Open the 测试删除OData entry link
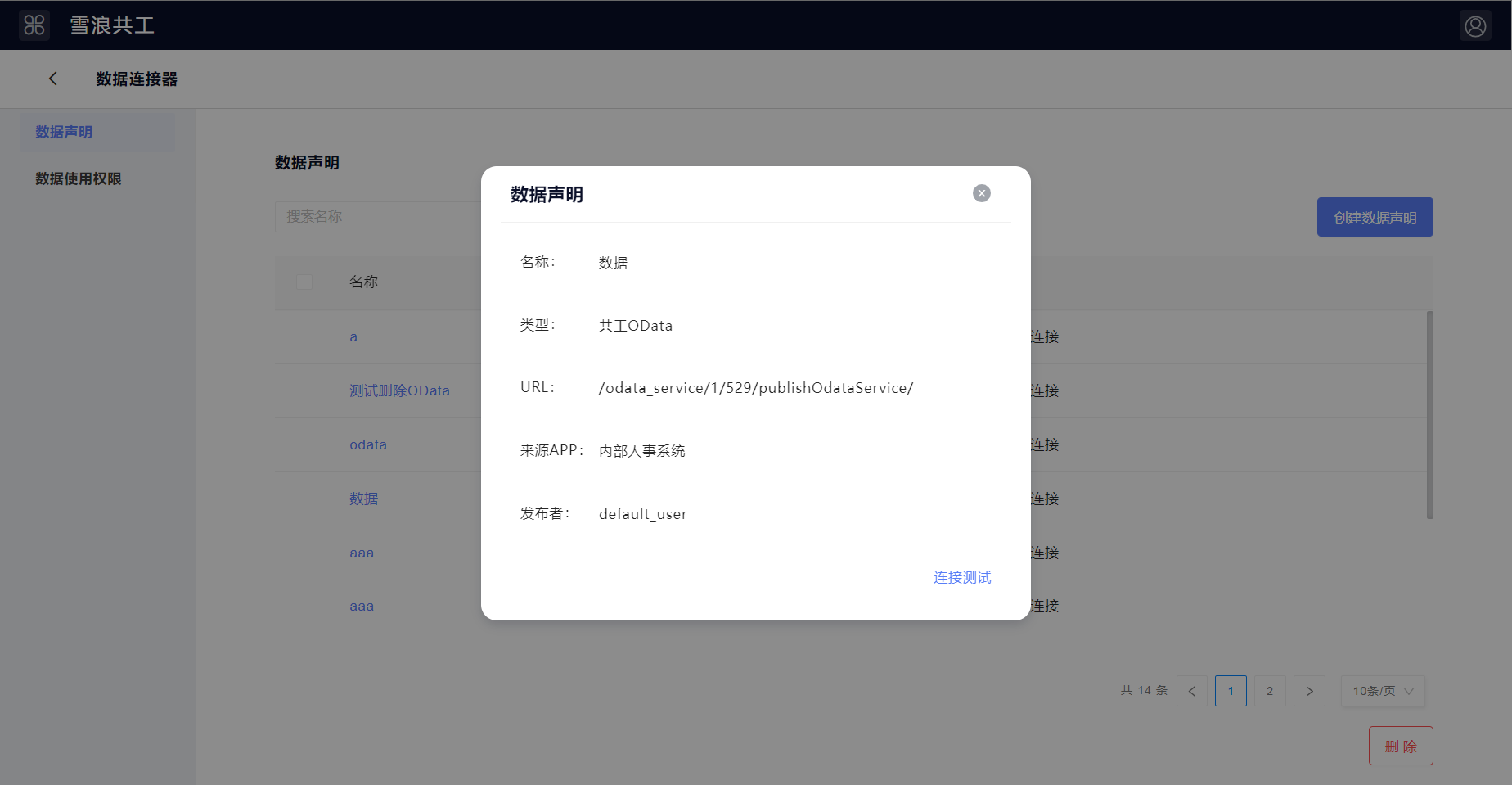The image size is (1512, 785). (399, 390)
